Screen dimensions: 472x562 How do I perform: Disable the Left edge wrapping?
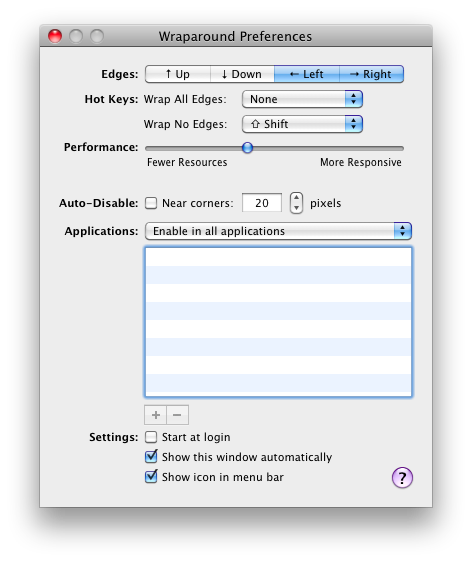[x=307, y=74]
